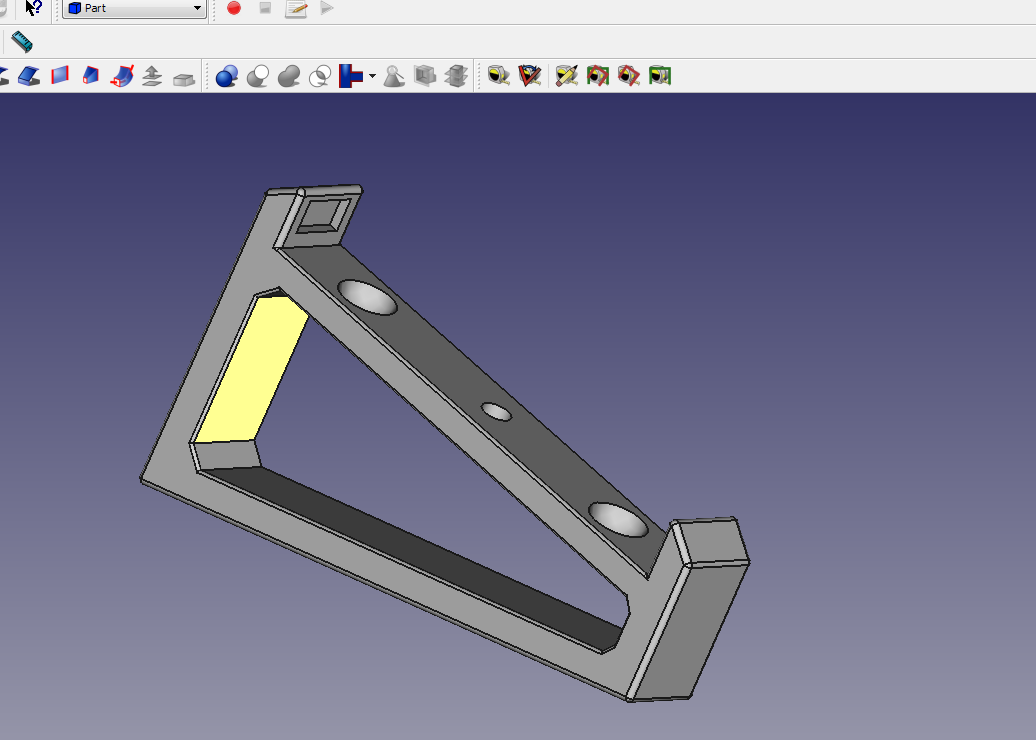Image resolution: width=1036 pixels, height=740 pixels.
Task: Open the Part workbench selector dropdown
Action: tap(134, 8)
